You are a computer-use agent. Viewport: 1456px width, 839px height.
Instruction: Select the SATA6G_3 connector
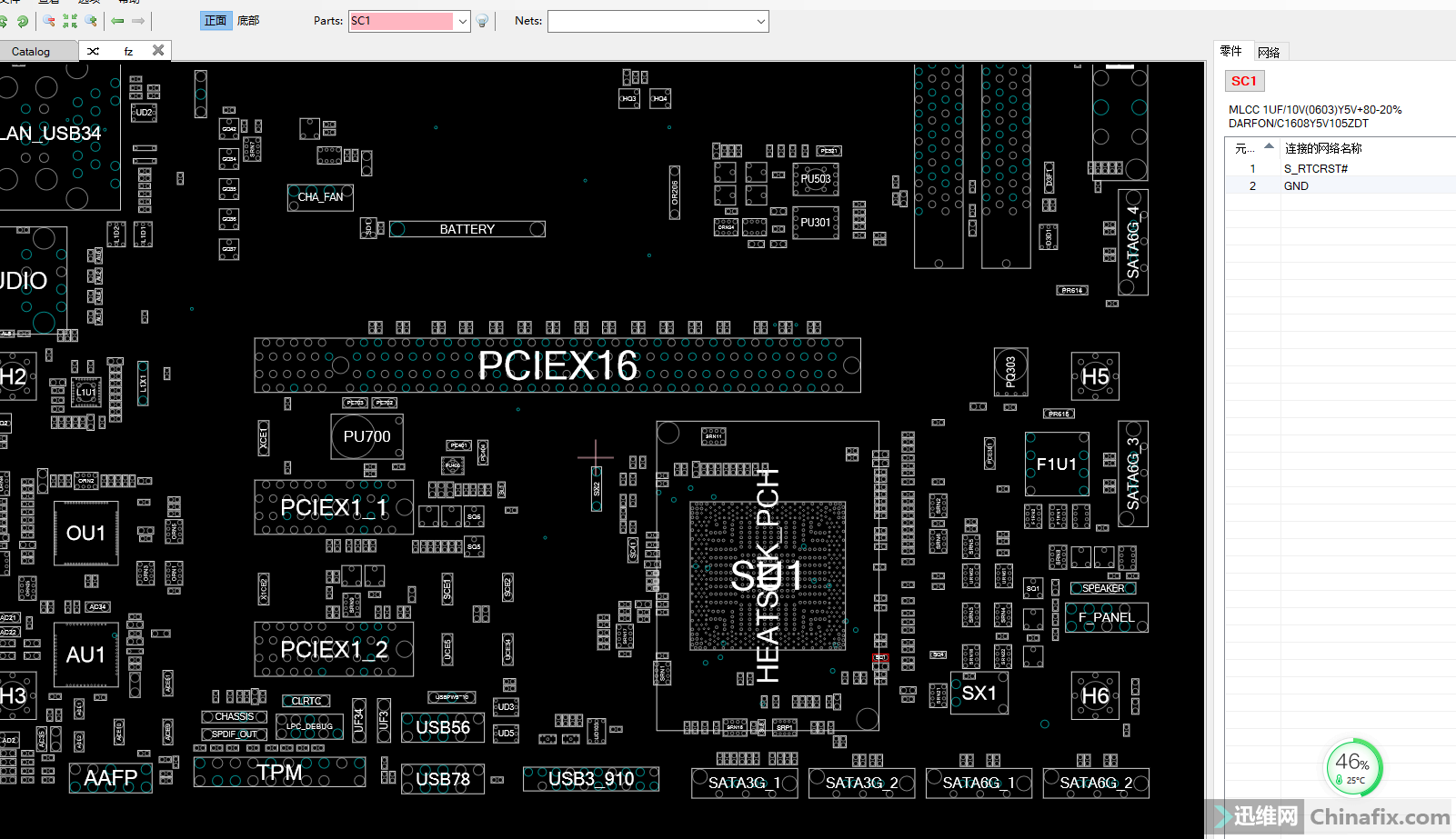(x=1132, y=474)
